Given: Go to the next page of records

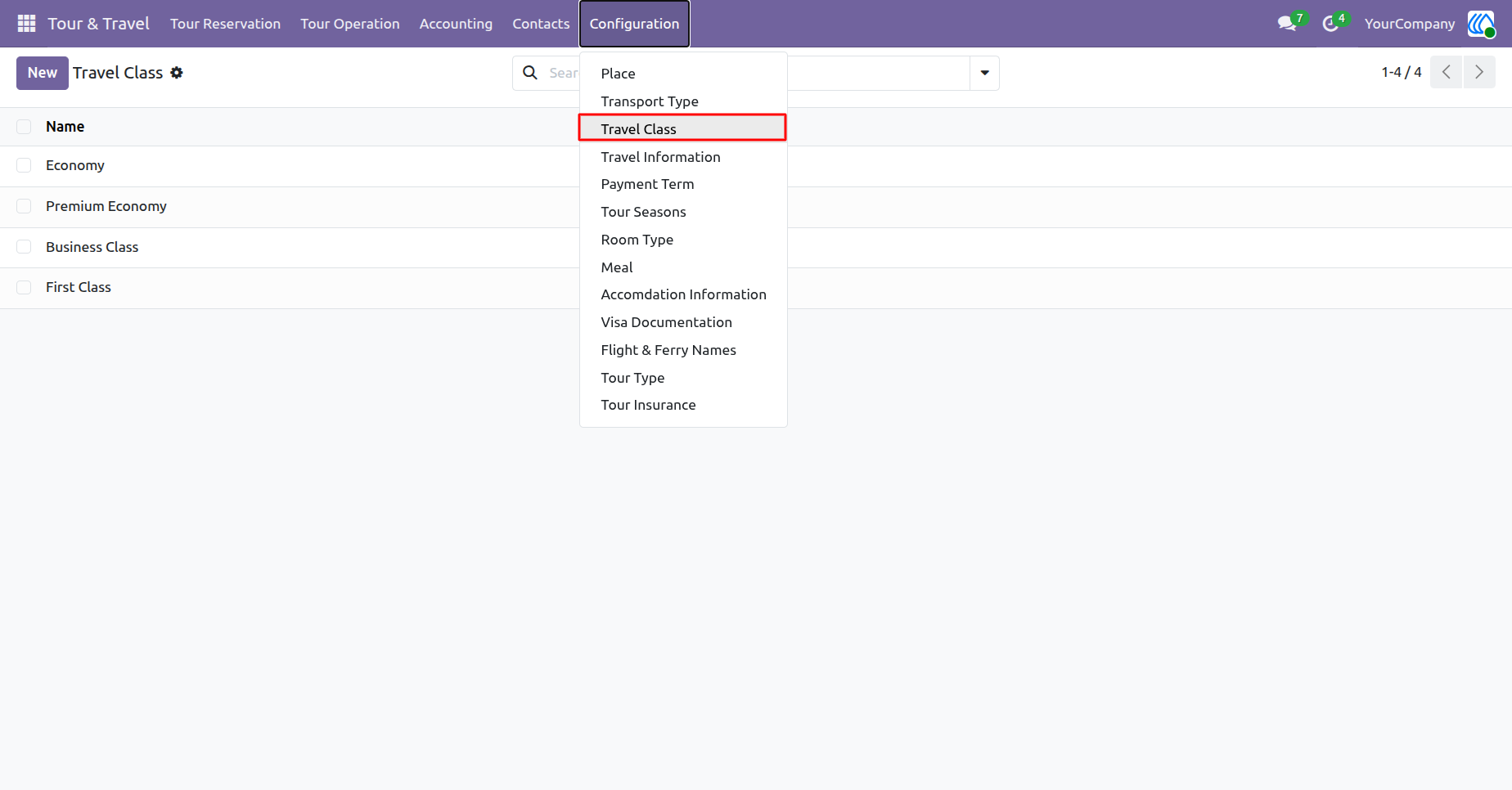Looking at the screenshot, I should tap(1479, 72).
